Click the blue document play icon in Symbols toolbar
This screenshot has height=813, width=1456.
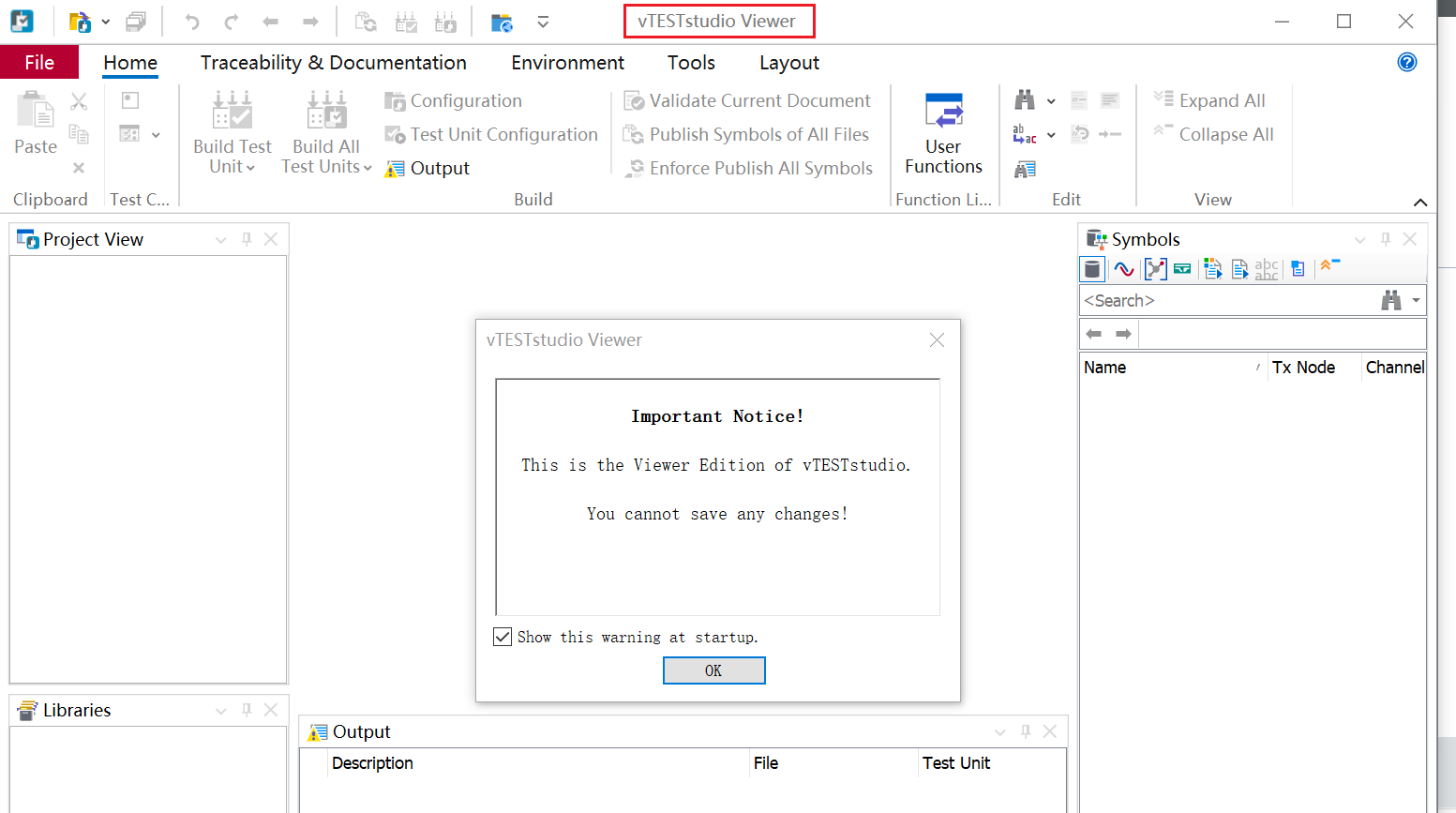(x=1239, y=269)
